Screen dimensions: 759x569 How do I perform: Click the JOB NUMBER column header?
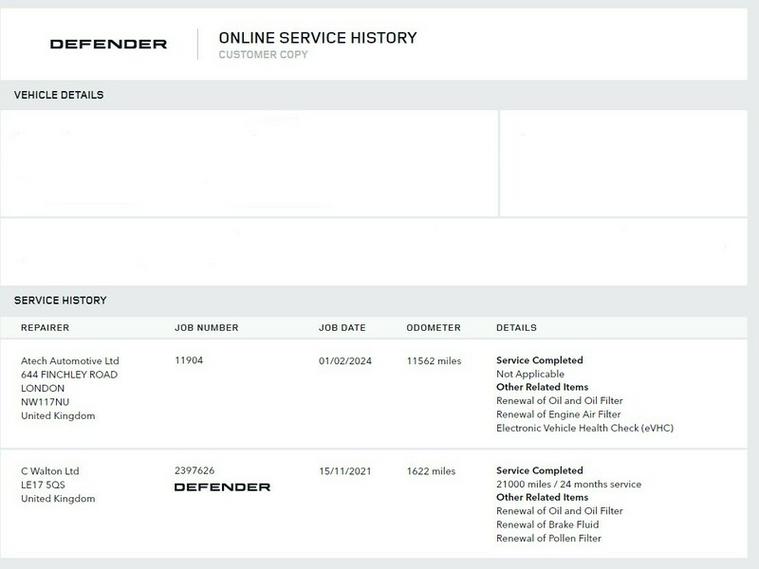tap(207, 328)
